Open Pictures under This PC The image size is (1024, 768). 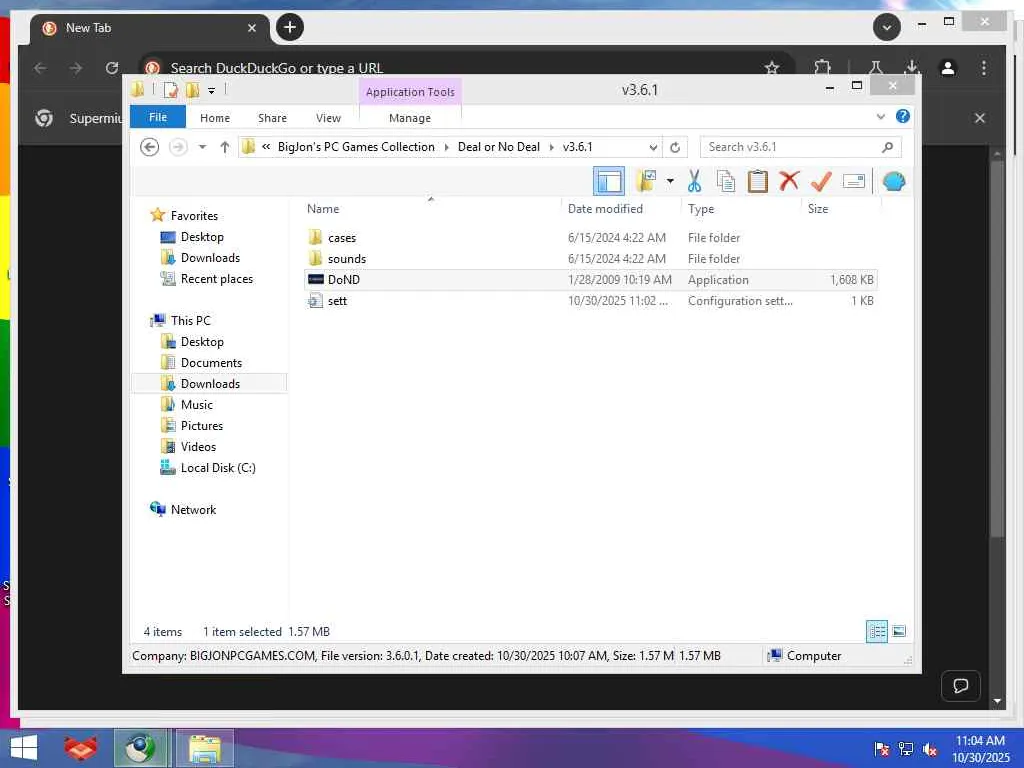201,425
